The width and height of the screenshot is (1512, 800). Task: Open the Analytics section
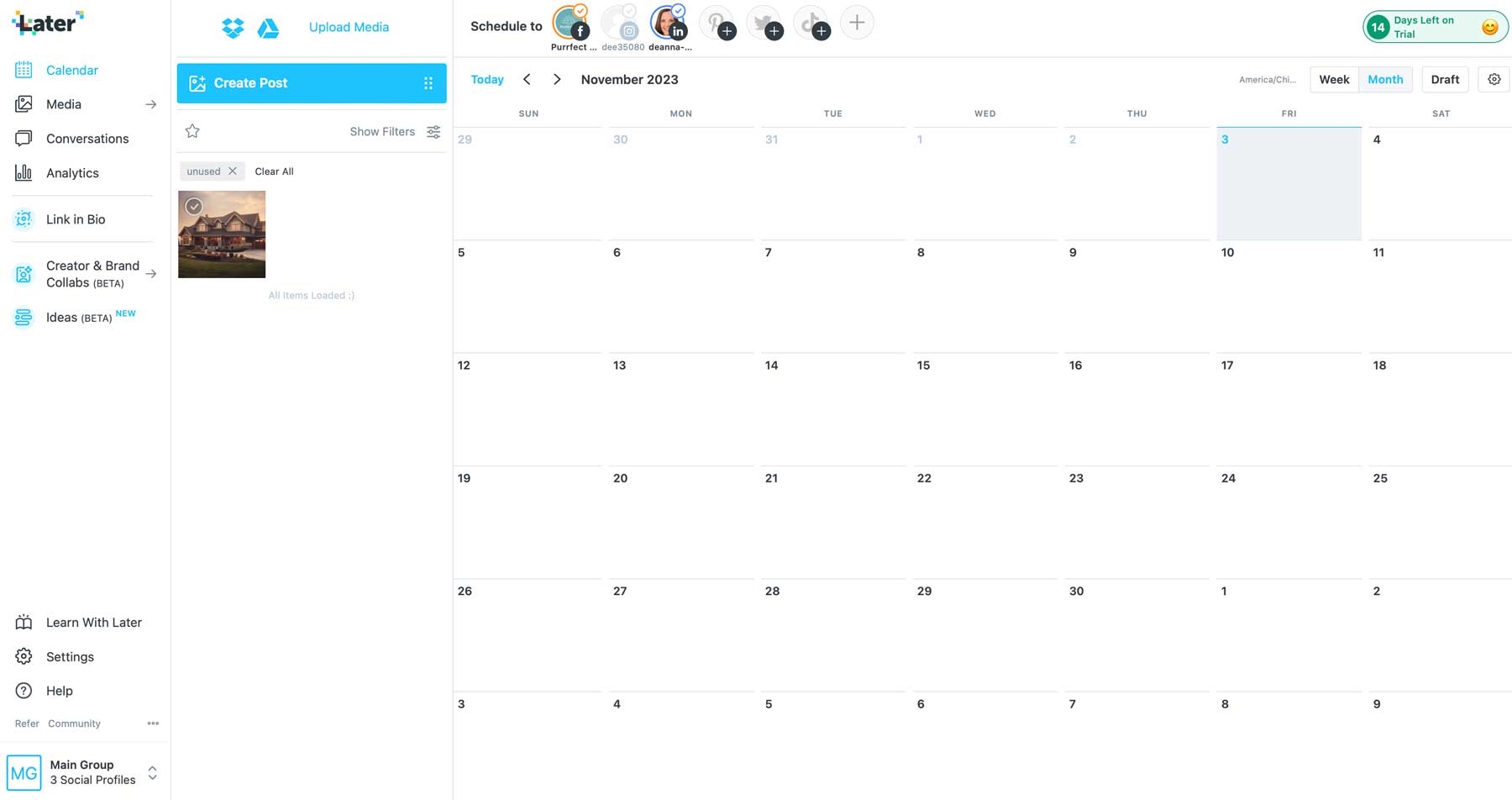(x=71, y=172)
